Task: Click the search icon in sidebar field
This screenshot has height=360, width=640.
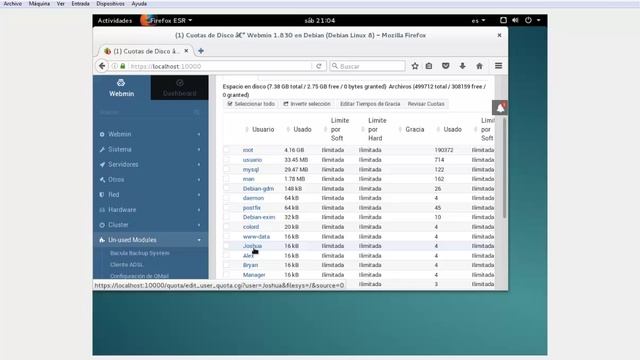Action: (197, 112)
